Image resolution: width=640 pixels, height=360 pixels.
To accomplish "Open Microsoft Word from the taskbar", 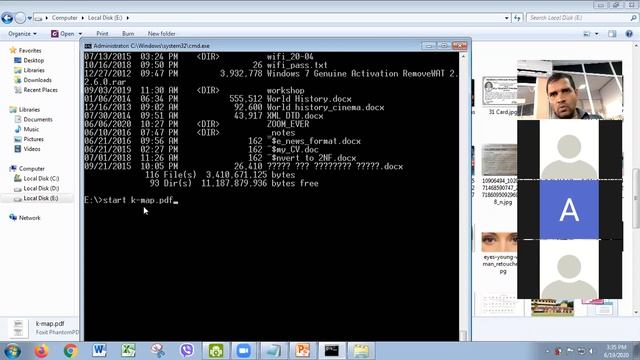I will [99, 351].
